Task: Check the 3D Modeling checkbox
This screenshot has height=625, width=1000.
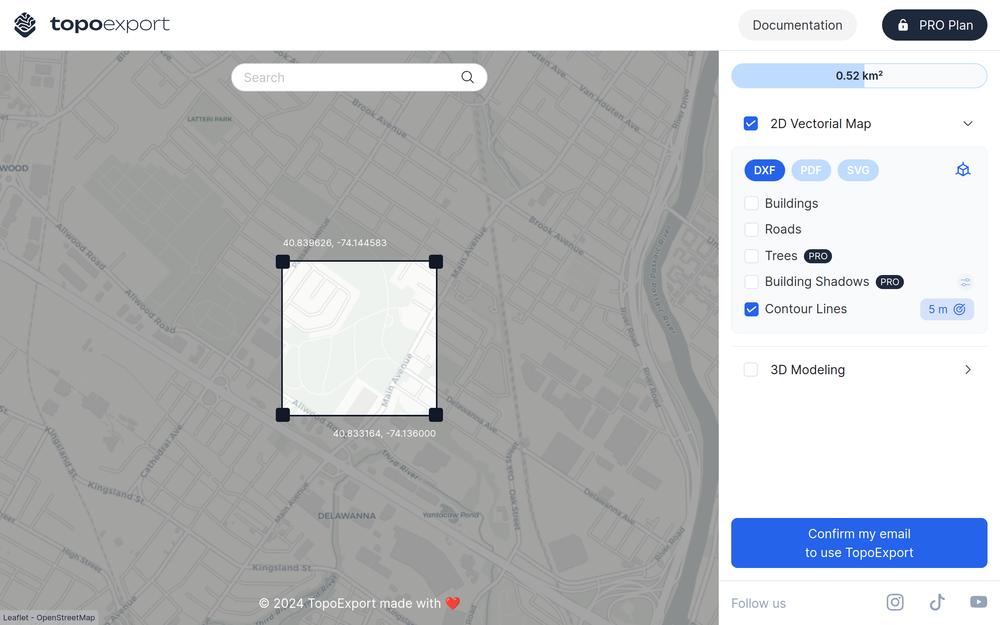Action: click(751, 370)
